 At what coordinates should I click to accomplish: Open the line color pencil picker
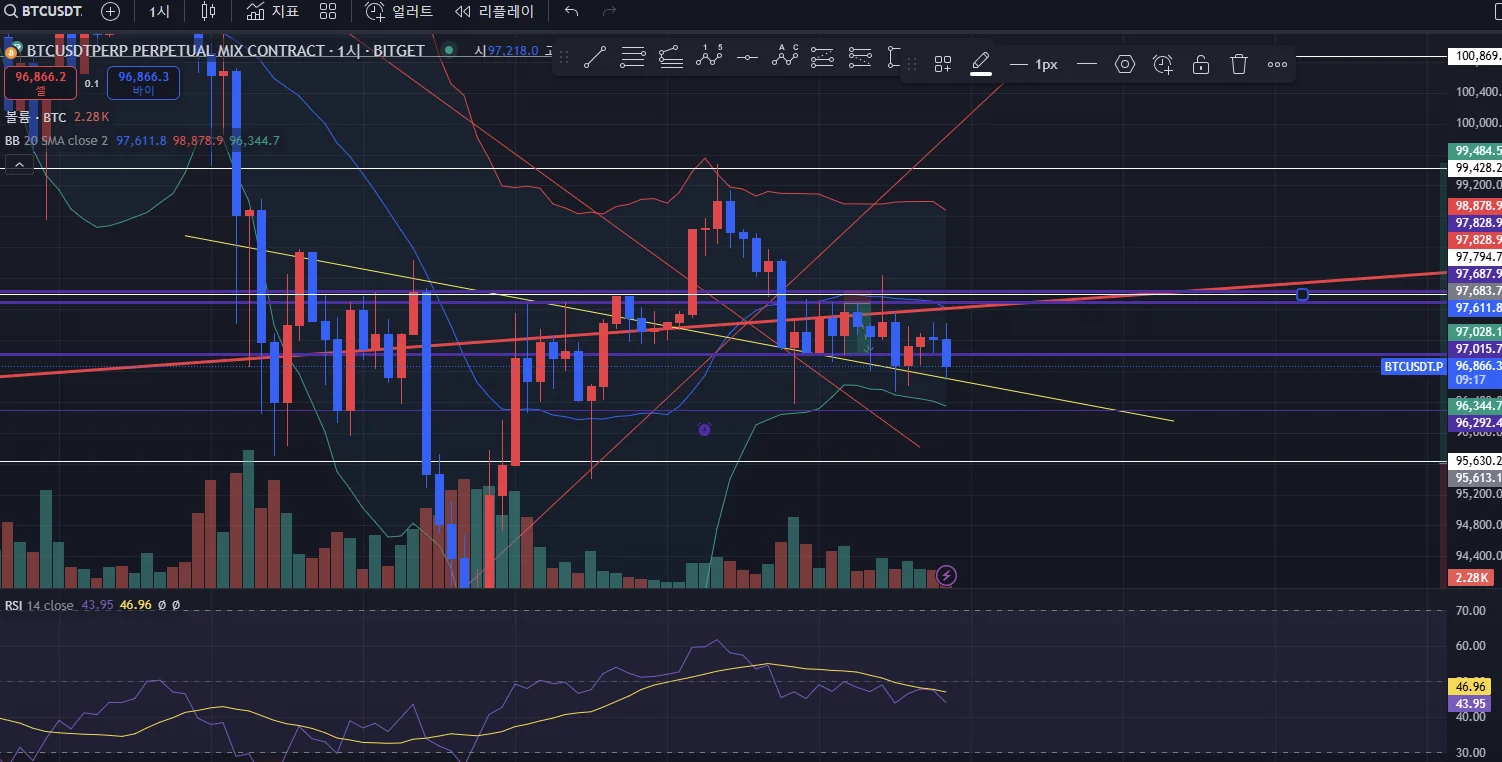tap(981, 64)
